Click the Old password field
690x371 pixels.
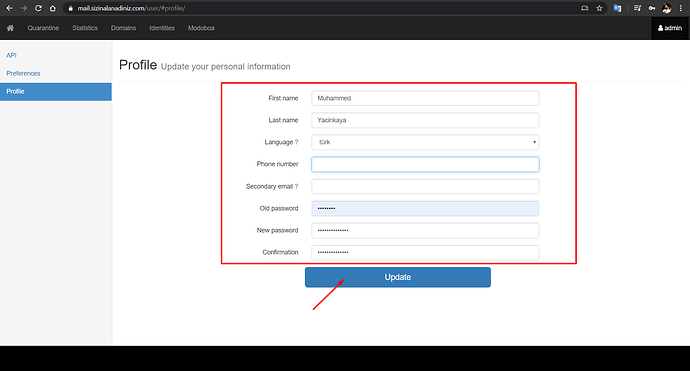(425, 208)
